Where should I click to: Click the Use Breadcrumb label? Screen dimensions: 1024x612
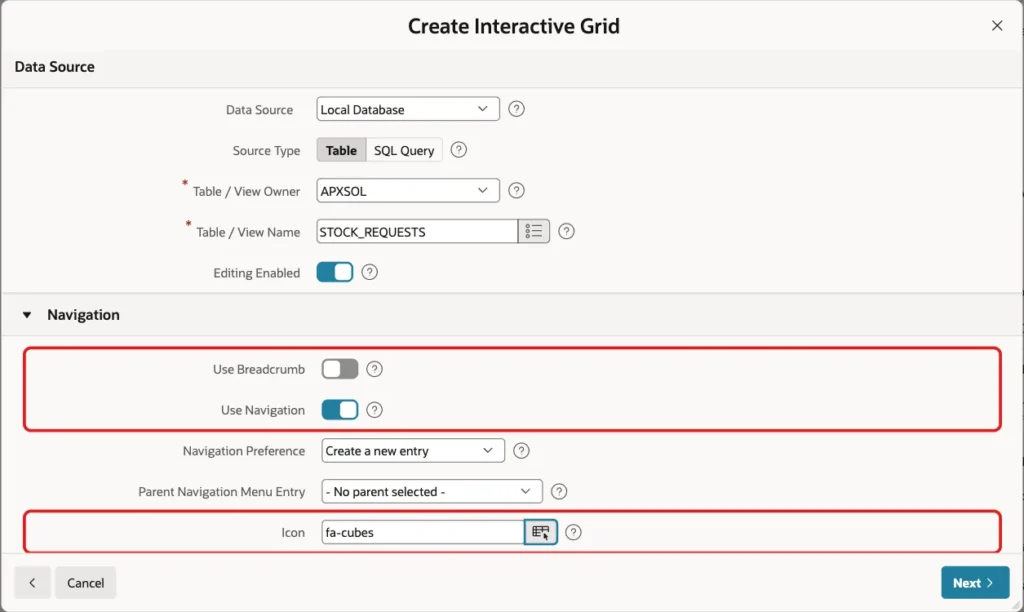(259, 369)
